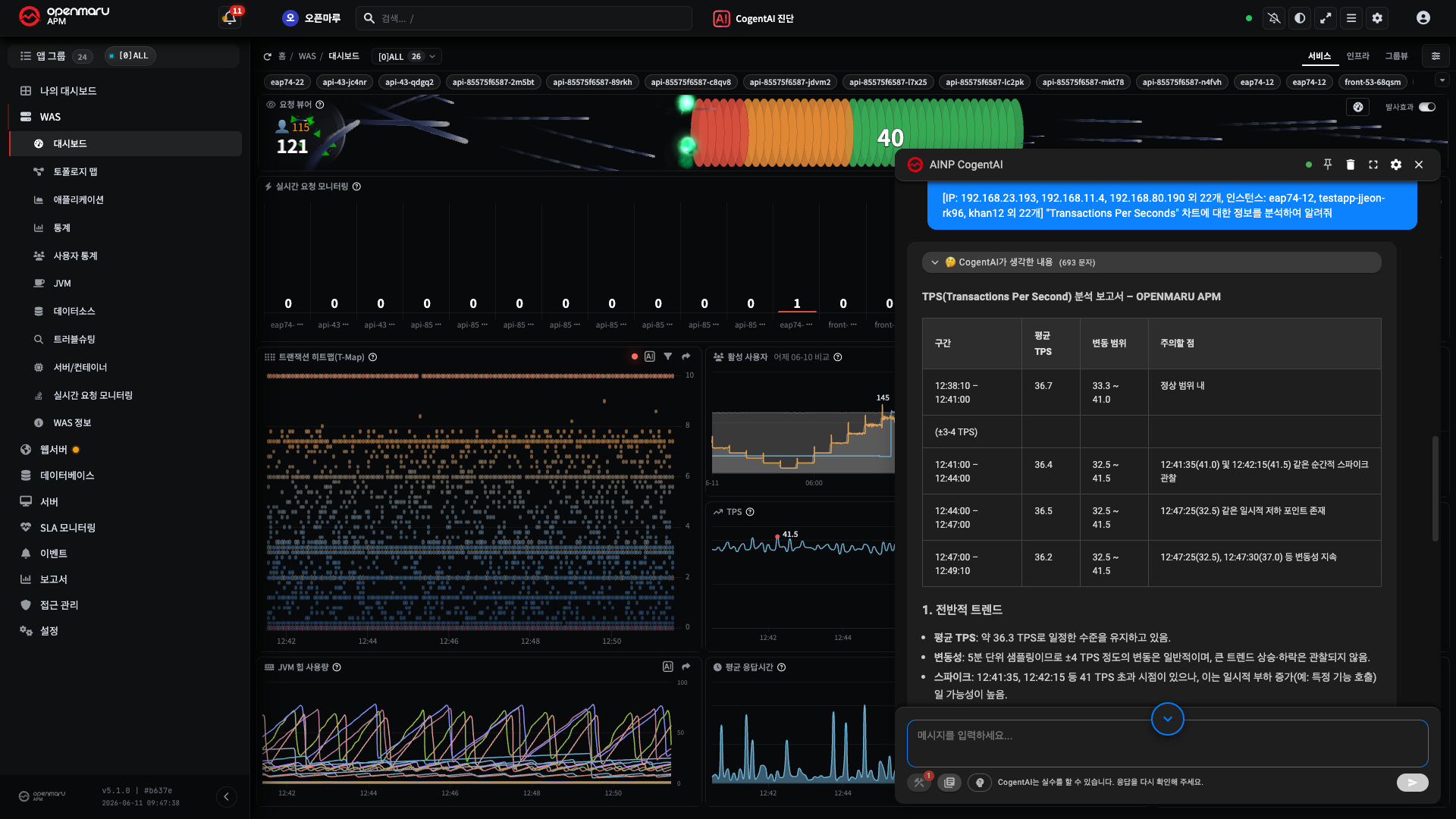Click help icon beside 실시간 요청 모니터링
Screen dimensions: 1456x819
[356, 187]
